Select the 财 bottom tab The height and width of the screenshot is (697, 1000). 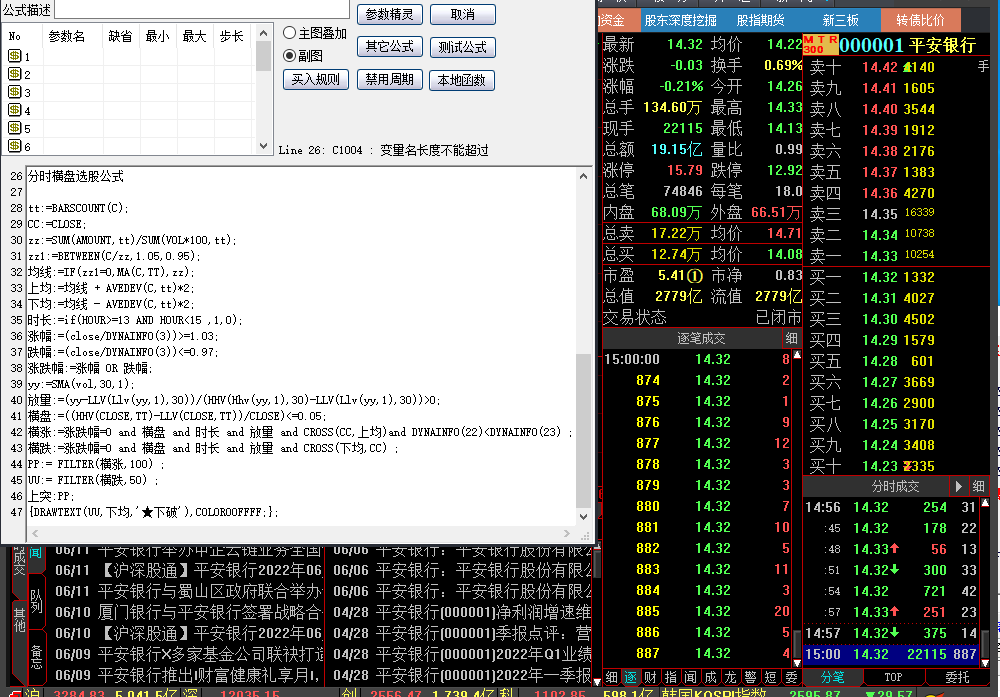coord(651,677)
